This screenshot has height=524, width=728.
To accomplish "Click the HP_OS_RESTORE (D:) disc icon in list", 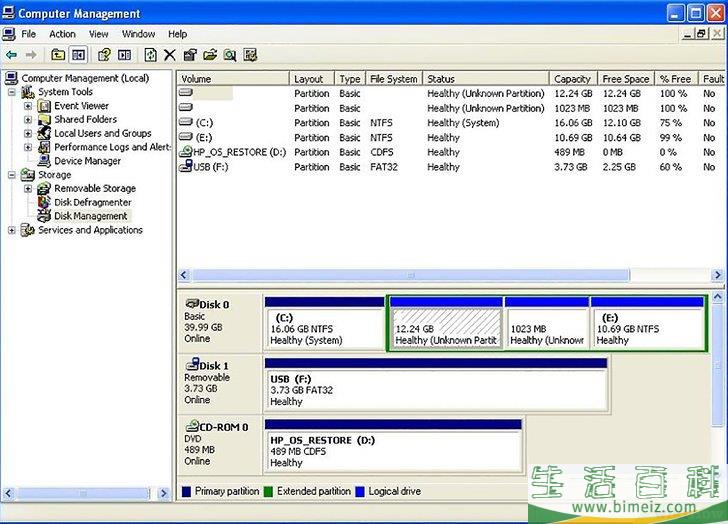I will pos(186,151).
